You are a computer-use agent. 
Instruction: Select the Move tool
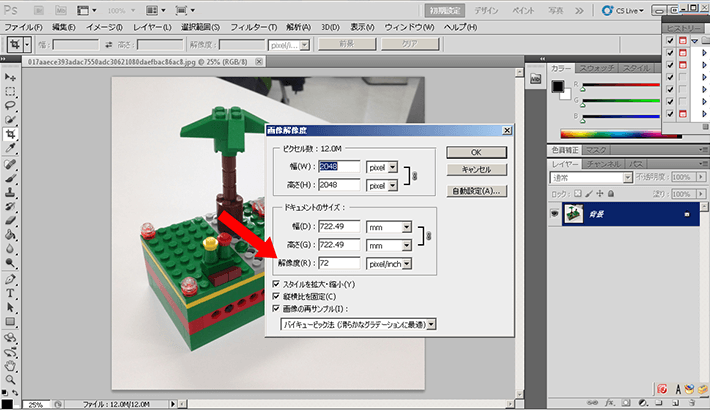point(10,76)
